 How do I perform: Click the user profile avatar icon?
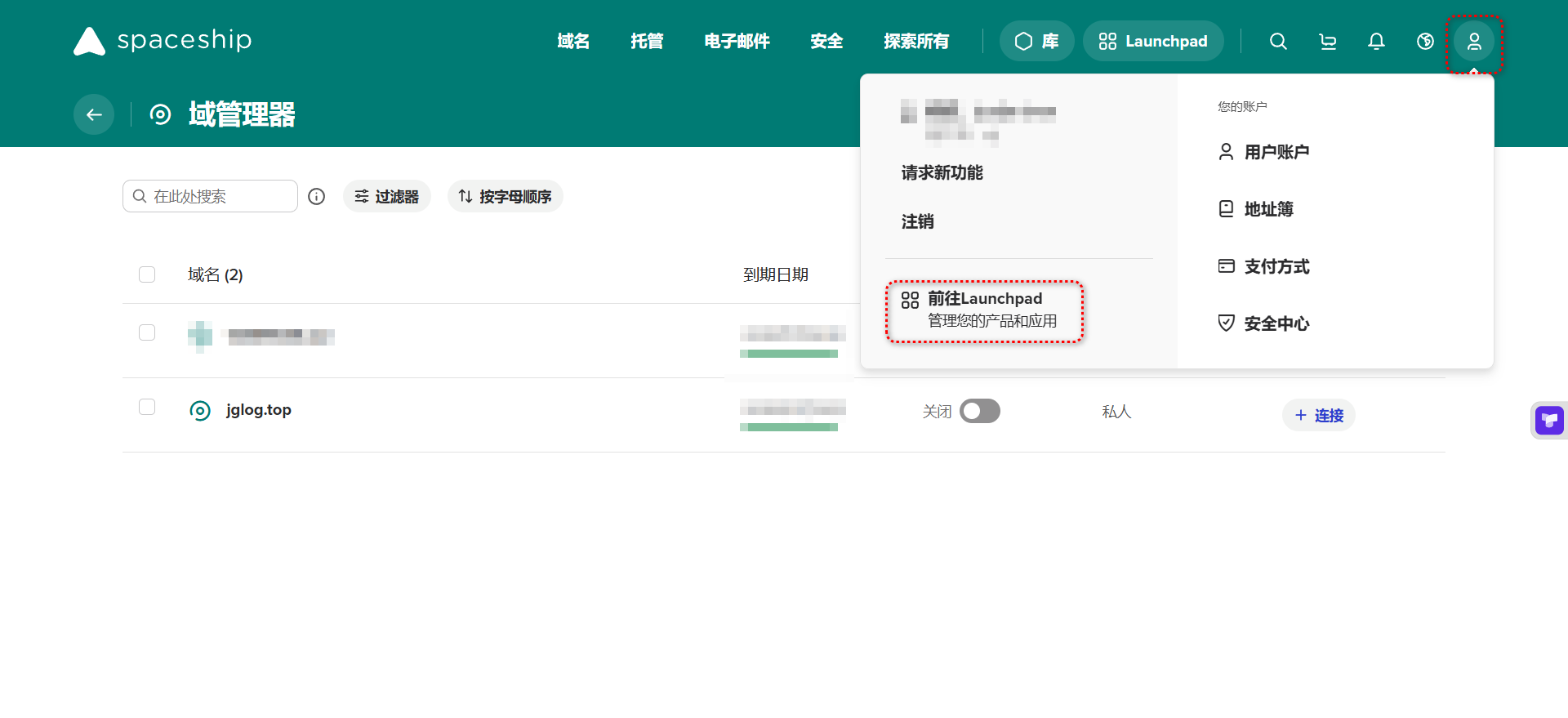1474,42
